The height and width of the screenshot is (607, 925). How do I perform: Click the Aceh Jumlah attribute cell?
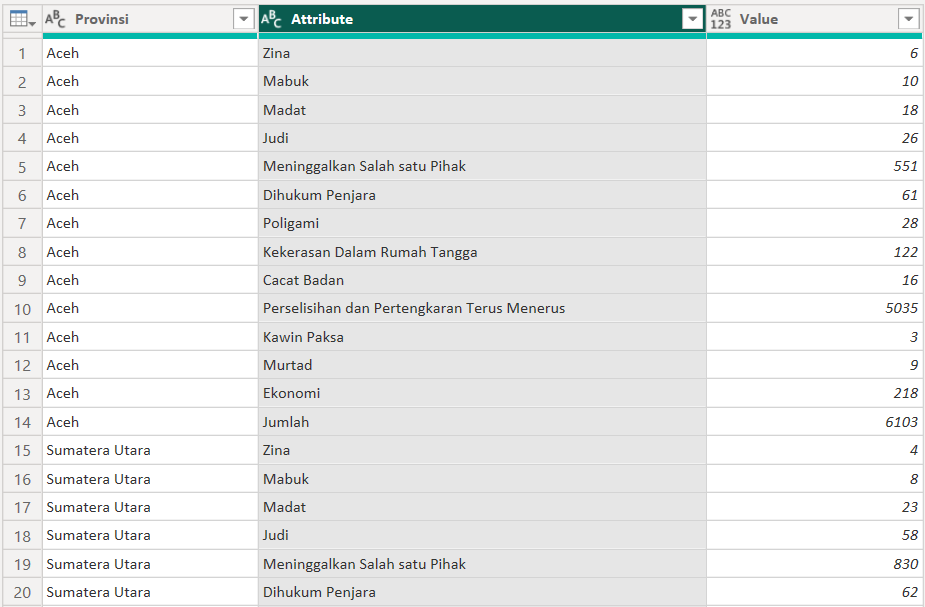click(x=286, y=422)
